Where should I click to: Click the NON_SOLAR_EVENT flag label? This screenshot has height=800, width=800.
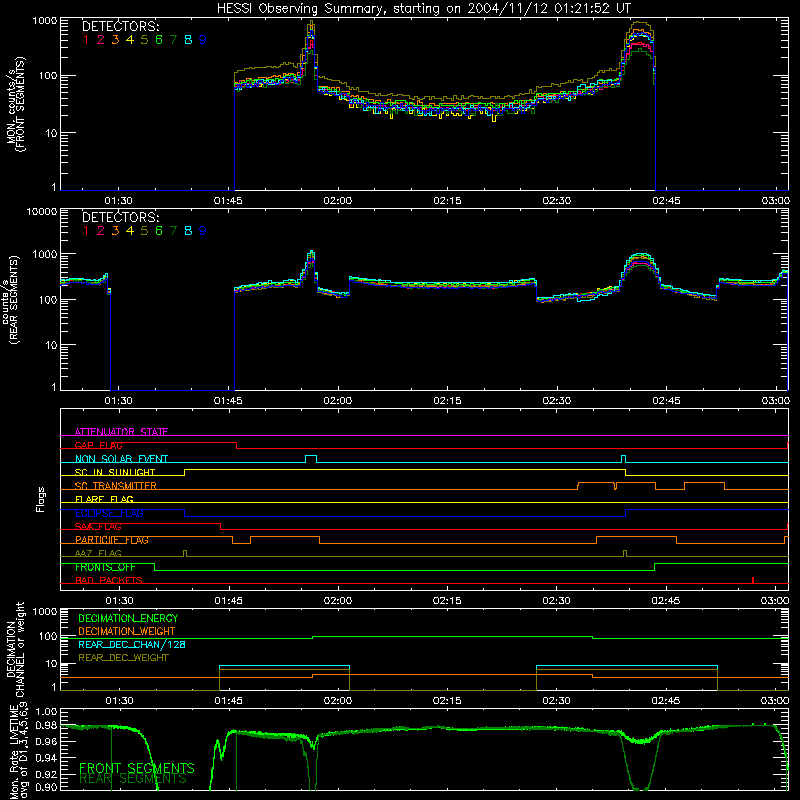[x=121, y=459]
